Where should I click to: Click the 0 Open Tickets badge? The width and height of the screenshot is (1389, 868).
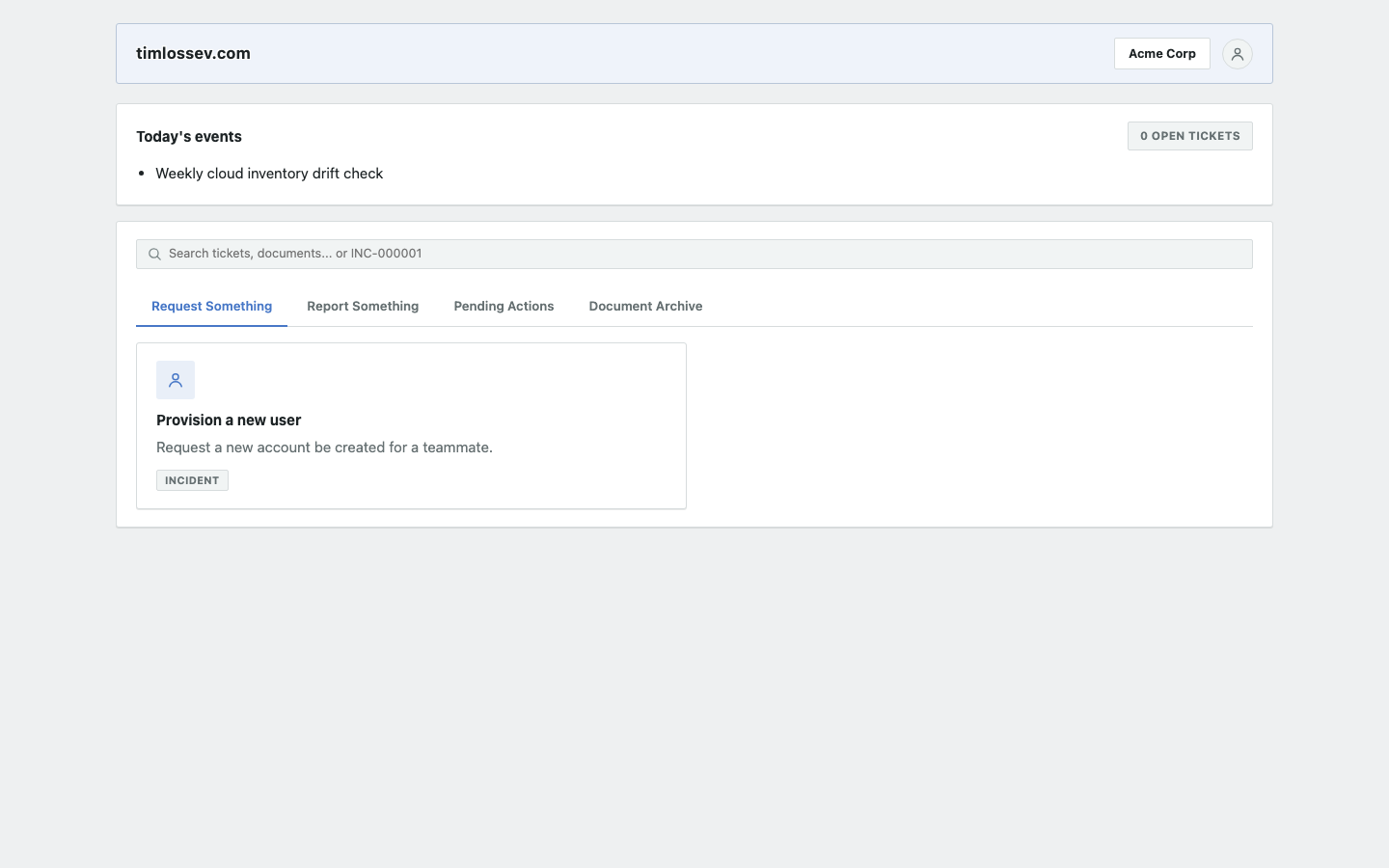[1189, 136]
